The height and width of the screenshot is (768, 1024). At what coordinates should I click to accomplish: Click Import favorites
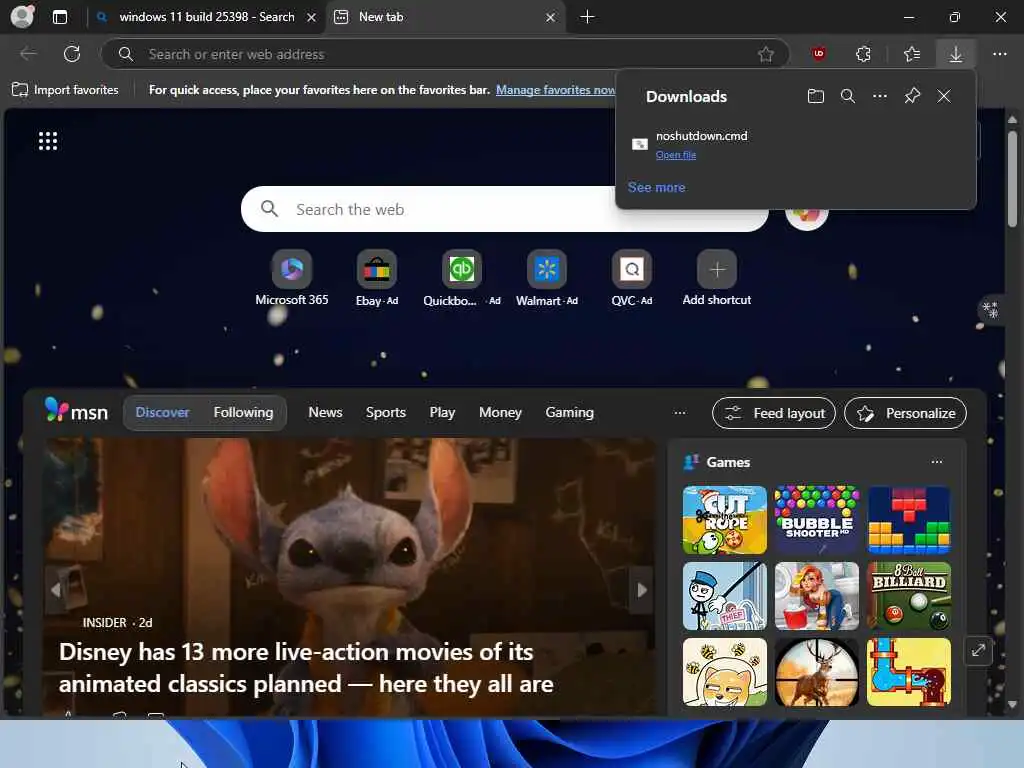click(x=65, y=89)
